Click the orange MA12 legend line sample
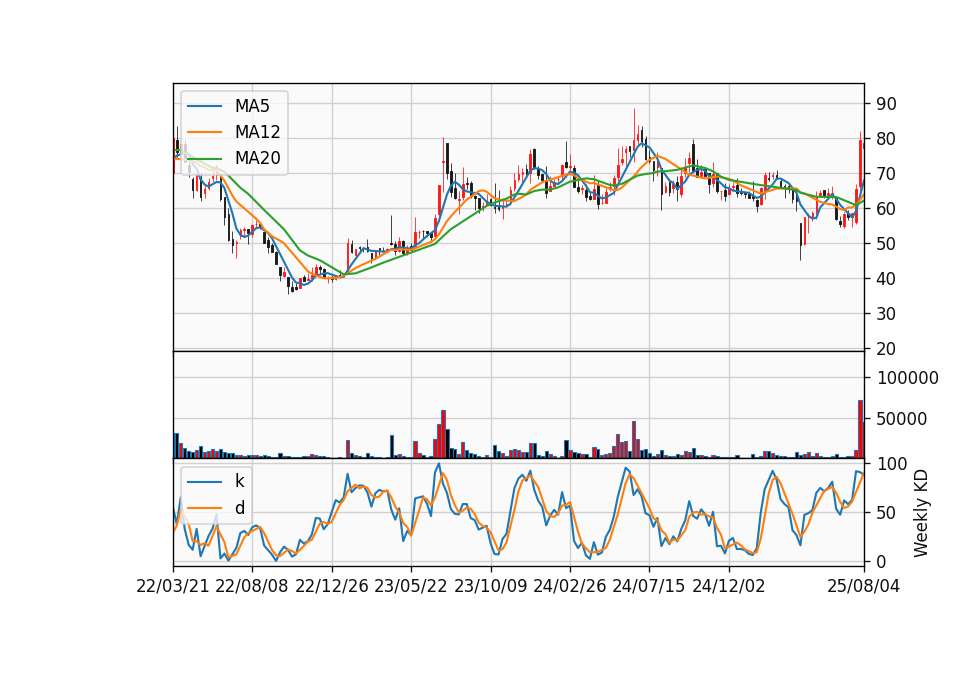The image size is (960, 690). click(x=204, y=132)
